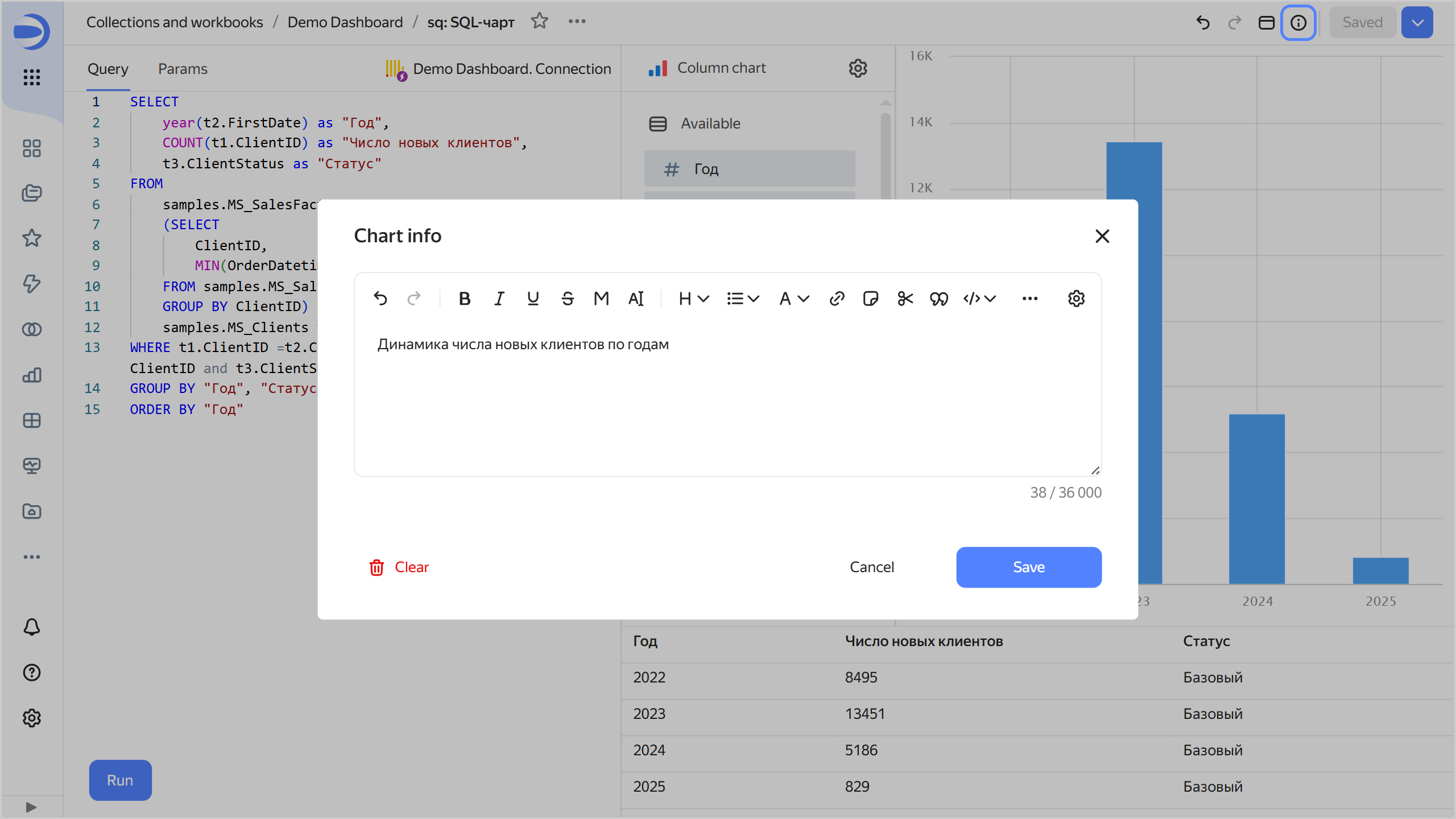1456x819 pixels.
Task: Expand the code block dropdown
Action: click(979, 299)
